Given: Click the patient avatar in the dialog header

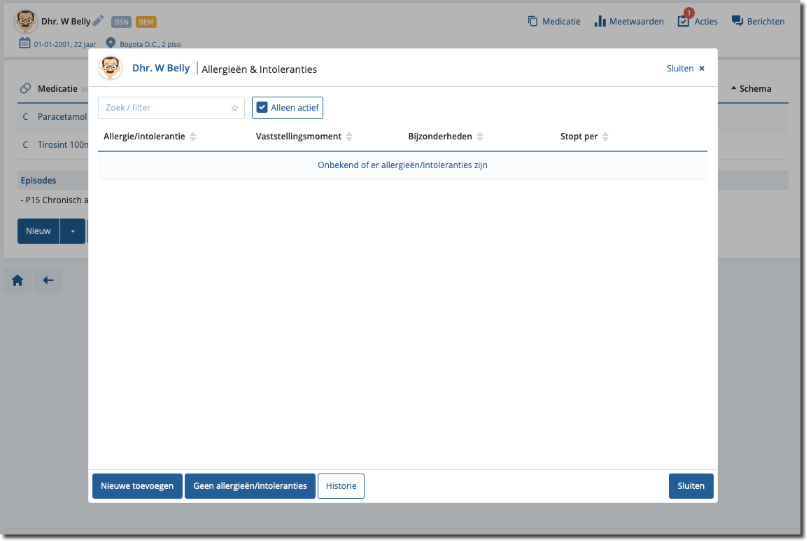Looking at the screenshot, I should (x=111, y=68).
